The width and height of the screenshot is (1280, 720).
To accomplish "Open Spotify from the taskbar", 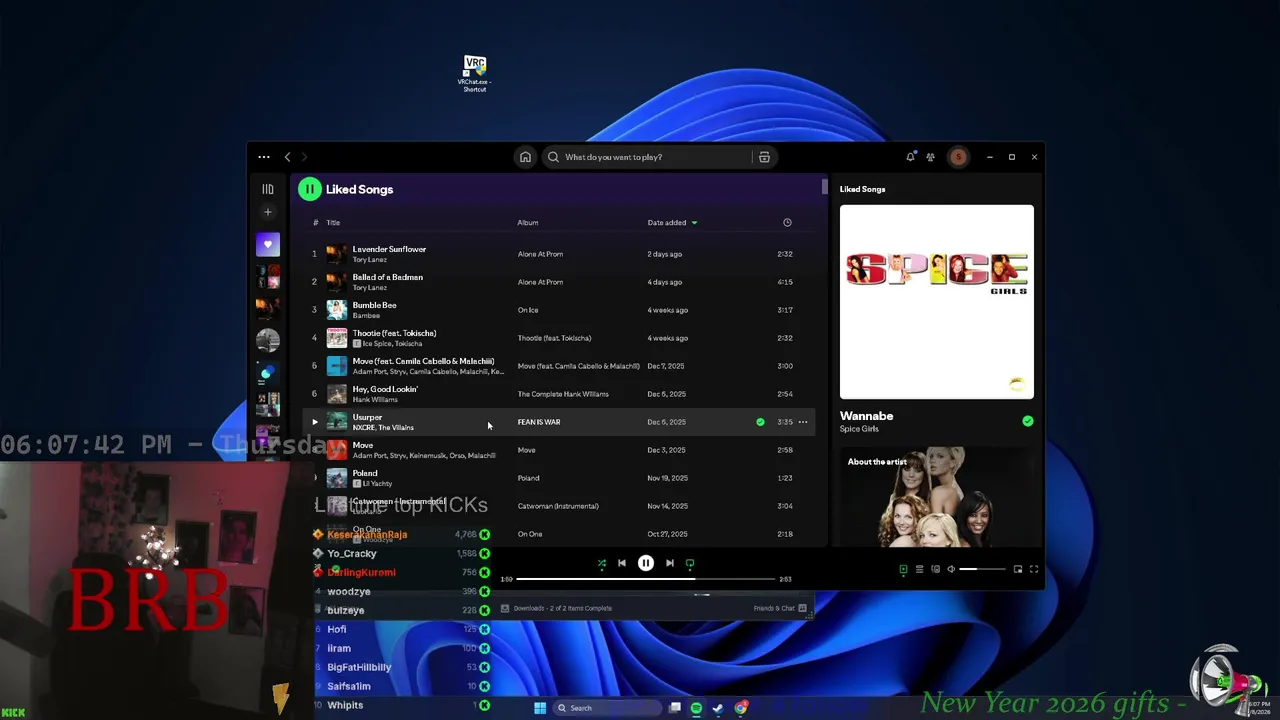I will 696,708.
